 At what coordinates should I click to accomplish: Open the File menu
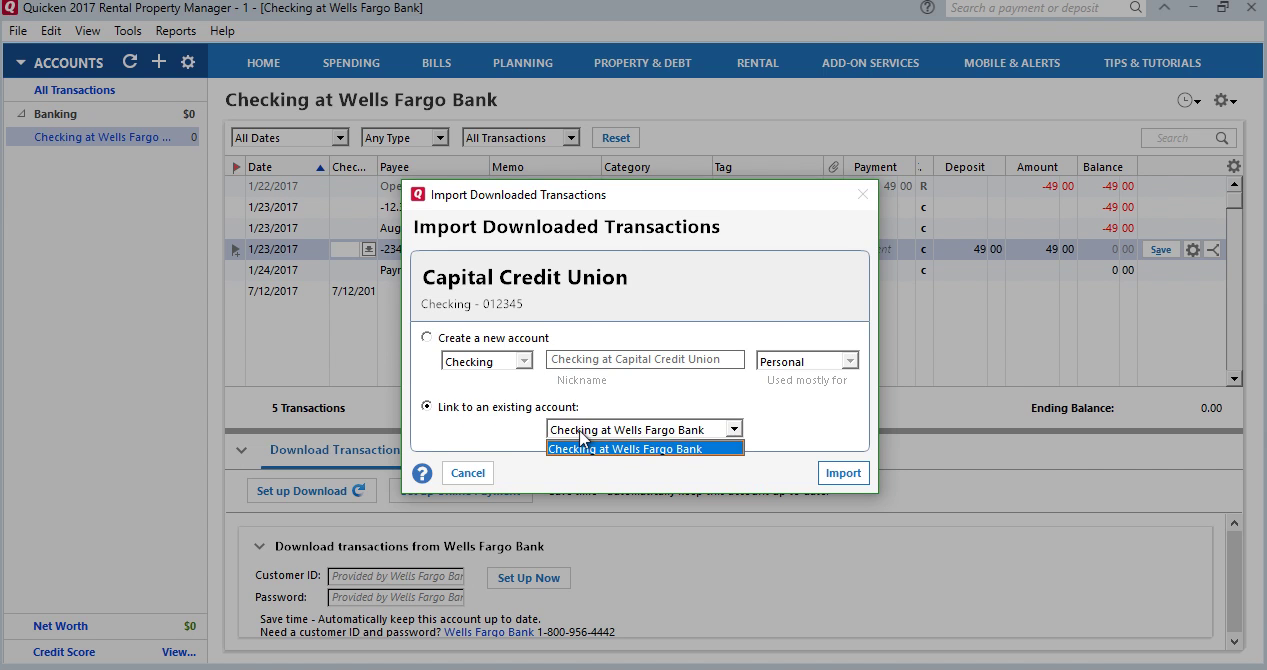(18, 31)
